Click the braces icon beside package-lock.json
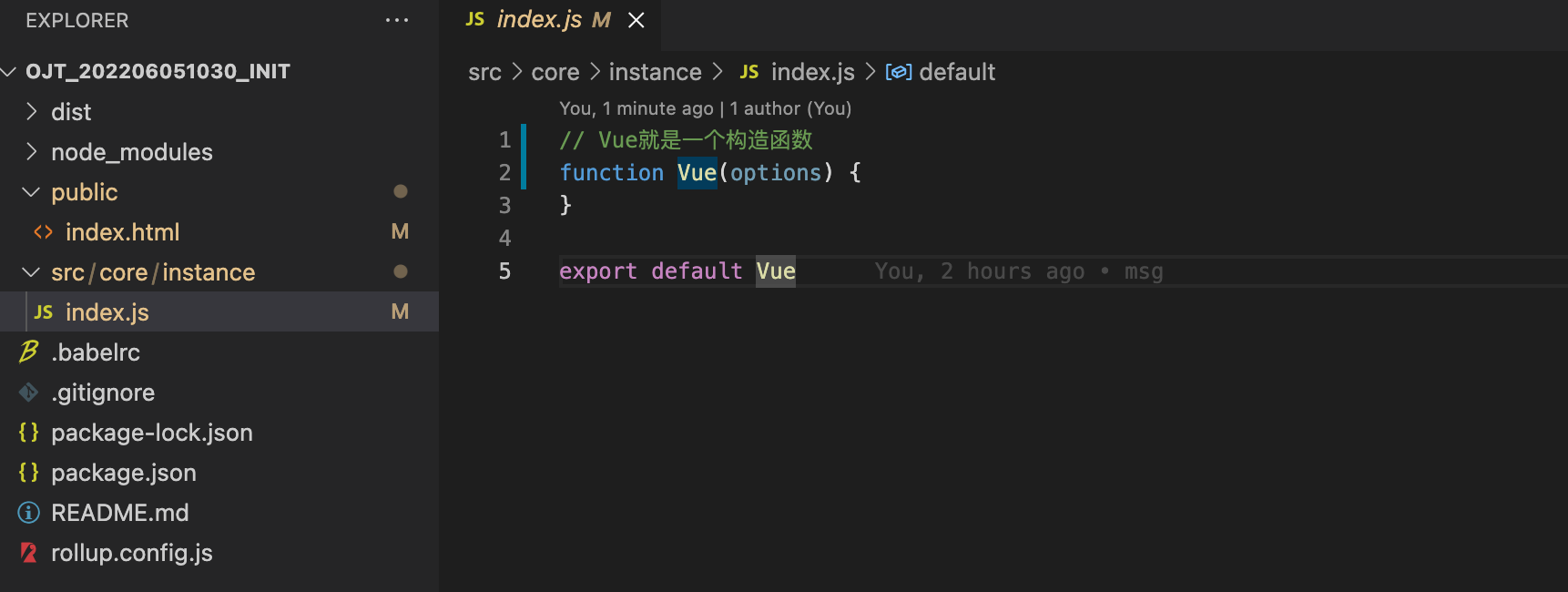This screenshot has height=592, width=1568. [x=29, y=432]
